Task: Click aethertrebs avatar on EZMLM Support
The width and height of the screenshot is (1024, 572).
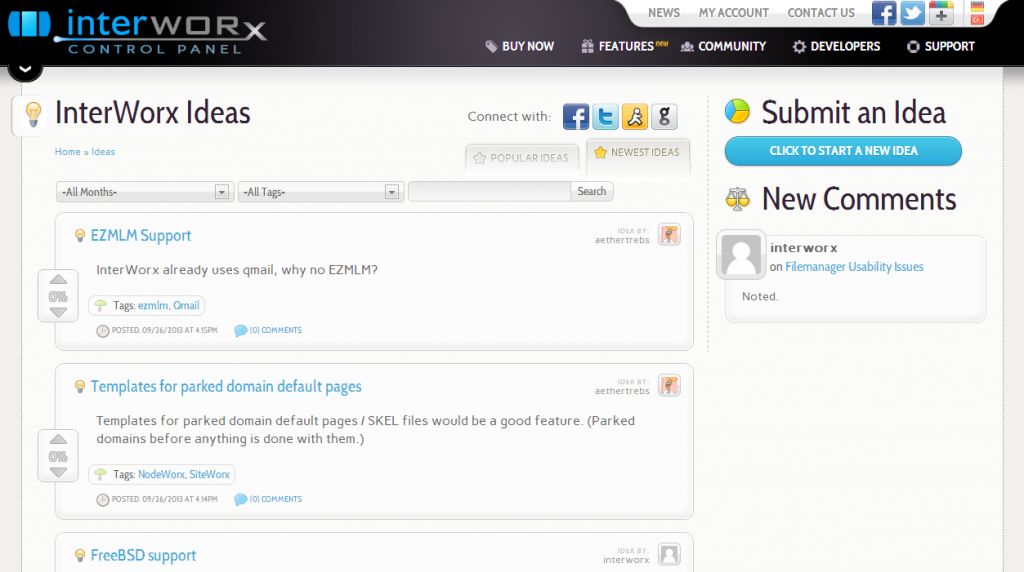Action: point(669,234)
